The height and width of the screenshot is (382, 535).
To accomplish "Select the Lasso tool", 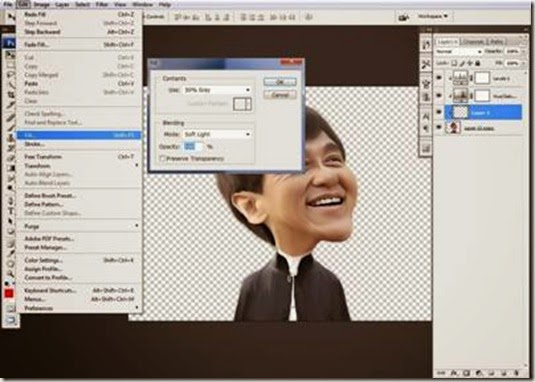I will tap(10, 75).
